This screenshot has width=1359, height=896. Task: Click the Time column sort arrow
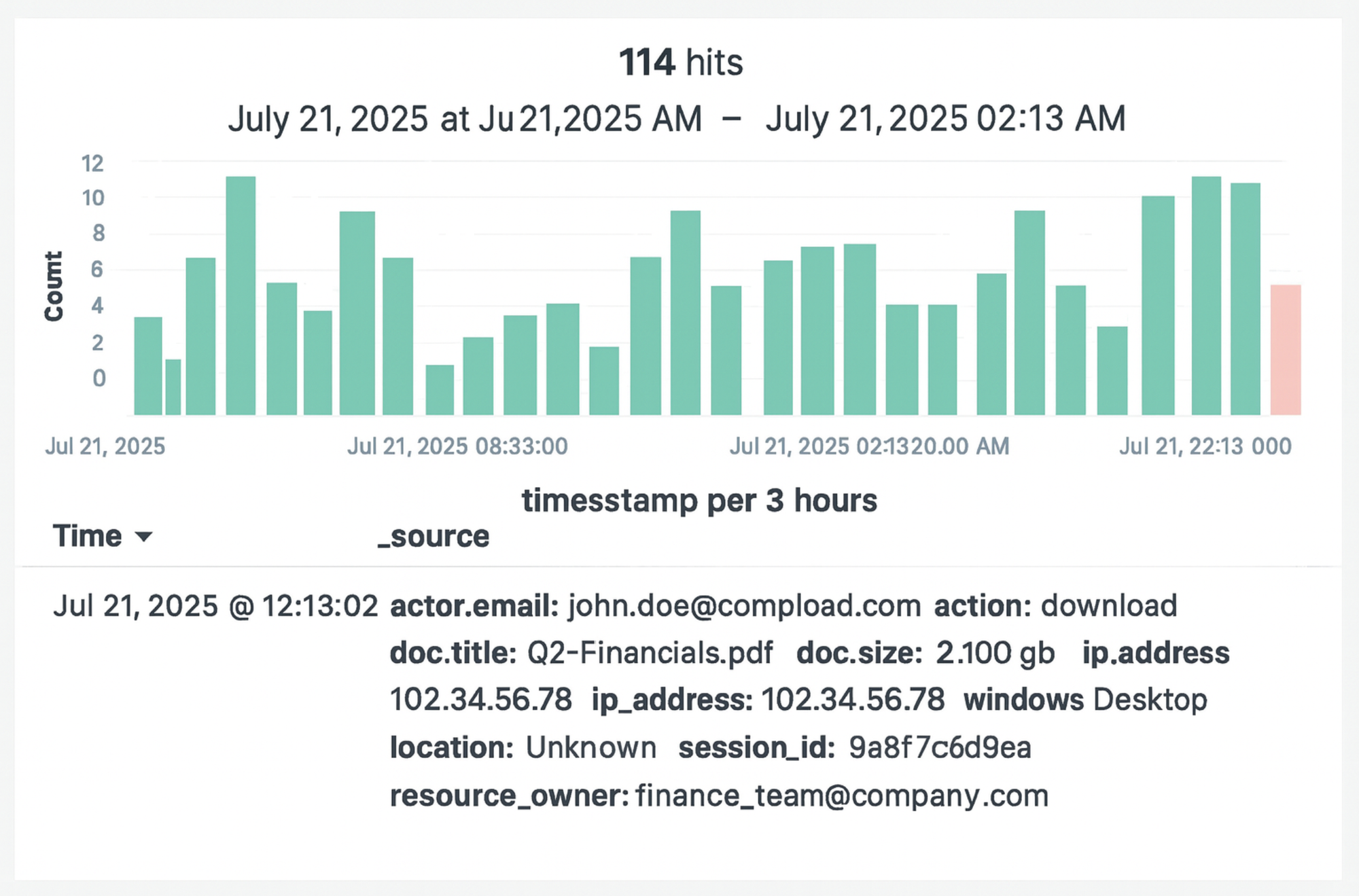coord(143,537)
